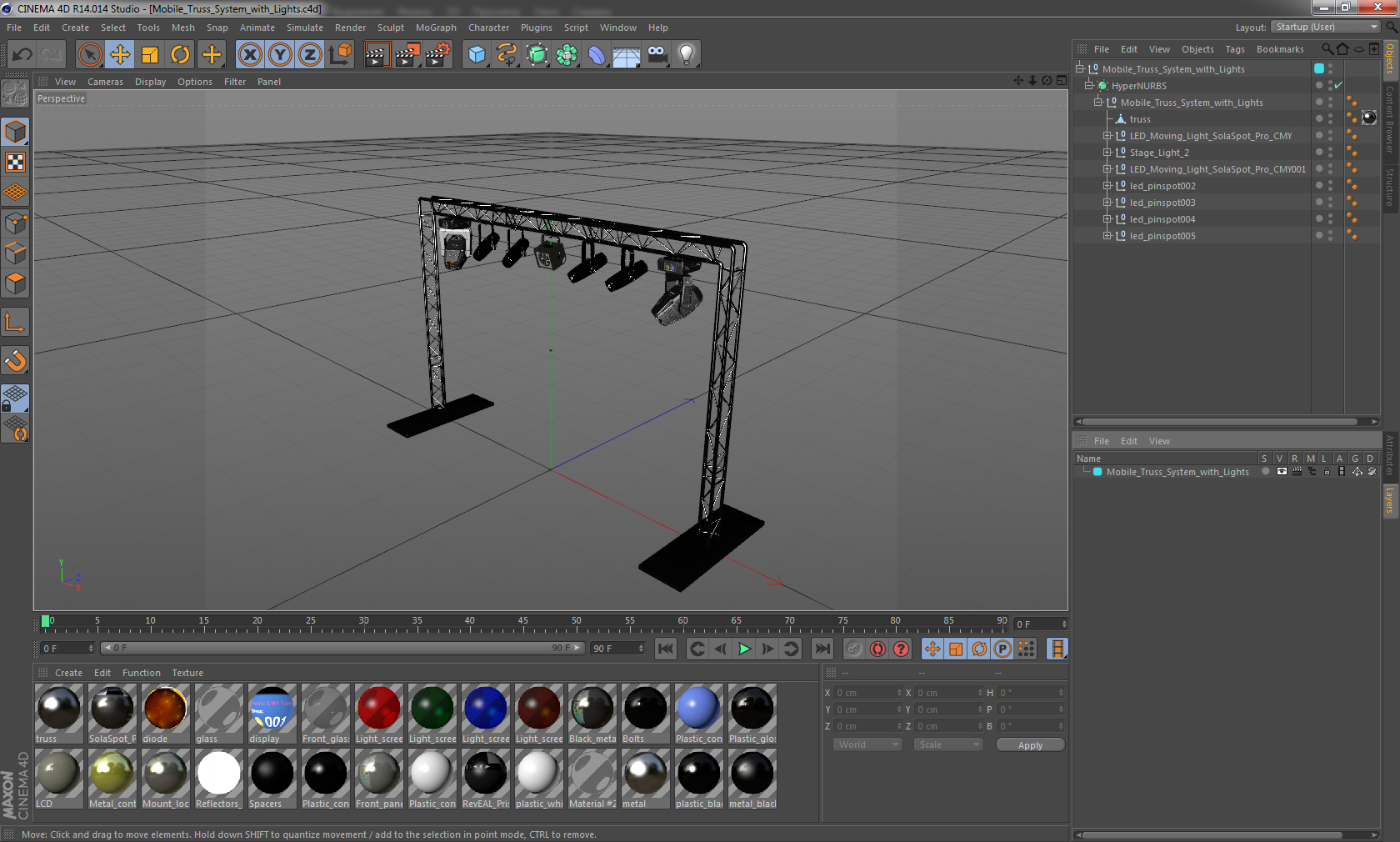This screenshot has width=1400, height=842.
Task: Toggle layer visibility for Mobile_Truss_System_with_Lights
Action: click(1282, 472)
